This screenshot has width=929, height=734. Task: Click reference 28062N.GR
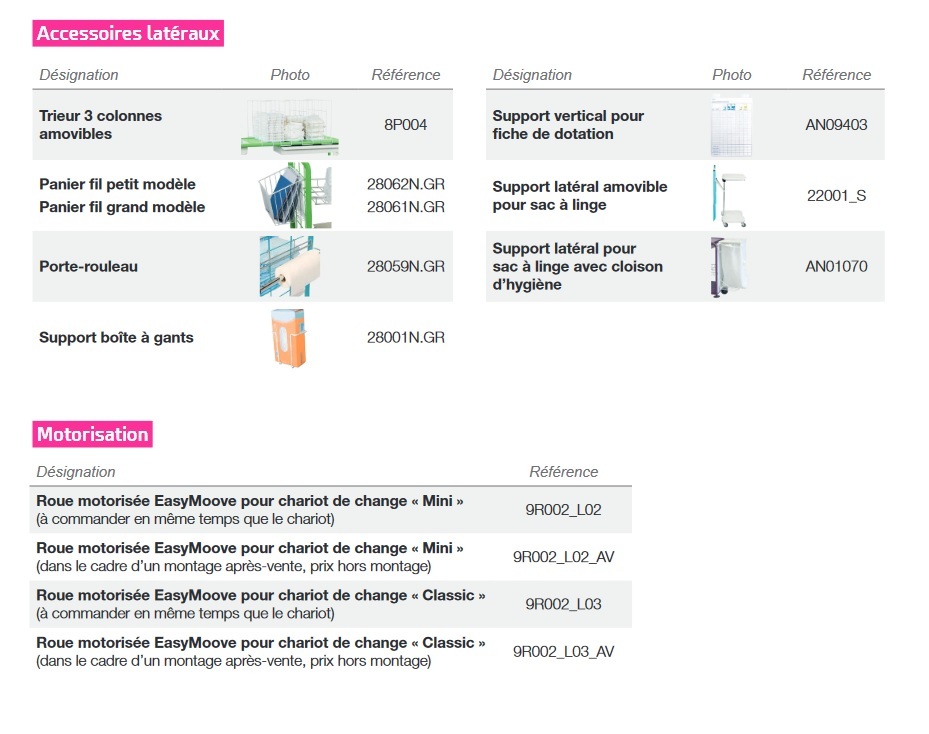pos(405,184)
